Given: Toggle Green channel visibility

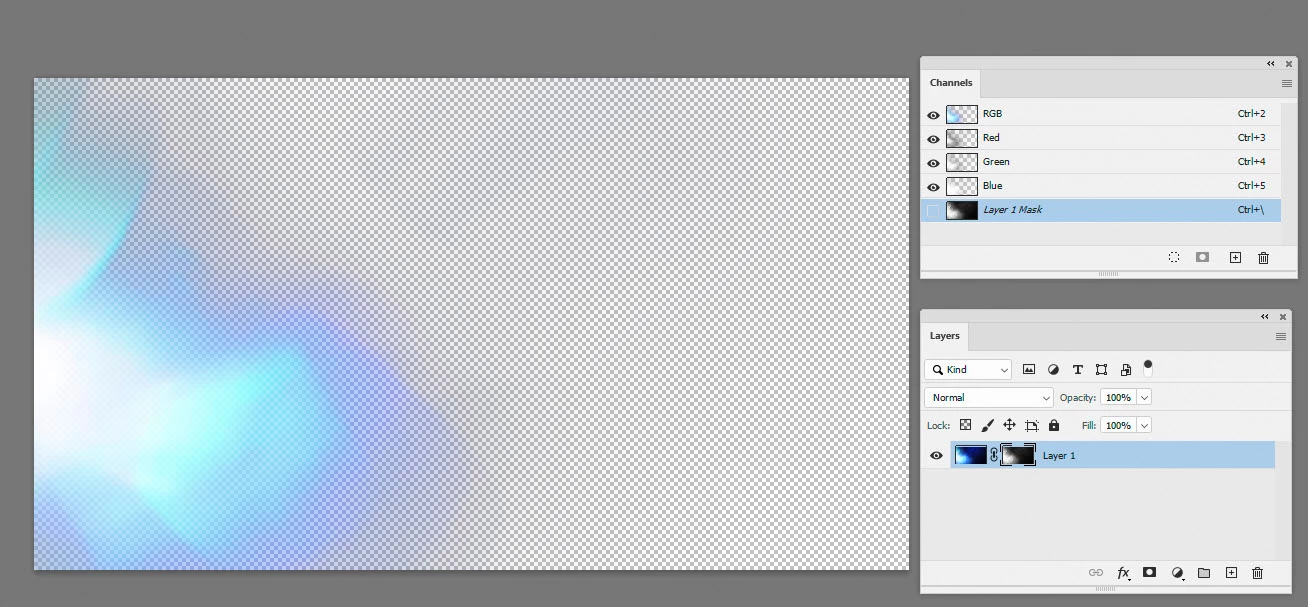Looking at the screenshot, I should point(934,163).
